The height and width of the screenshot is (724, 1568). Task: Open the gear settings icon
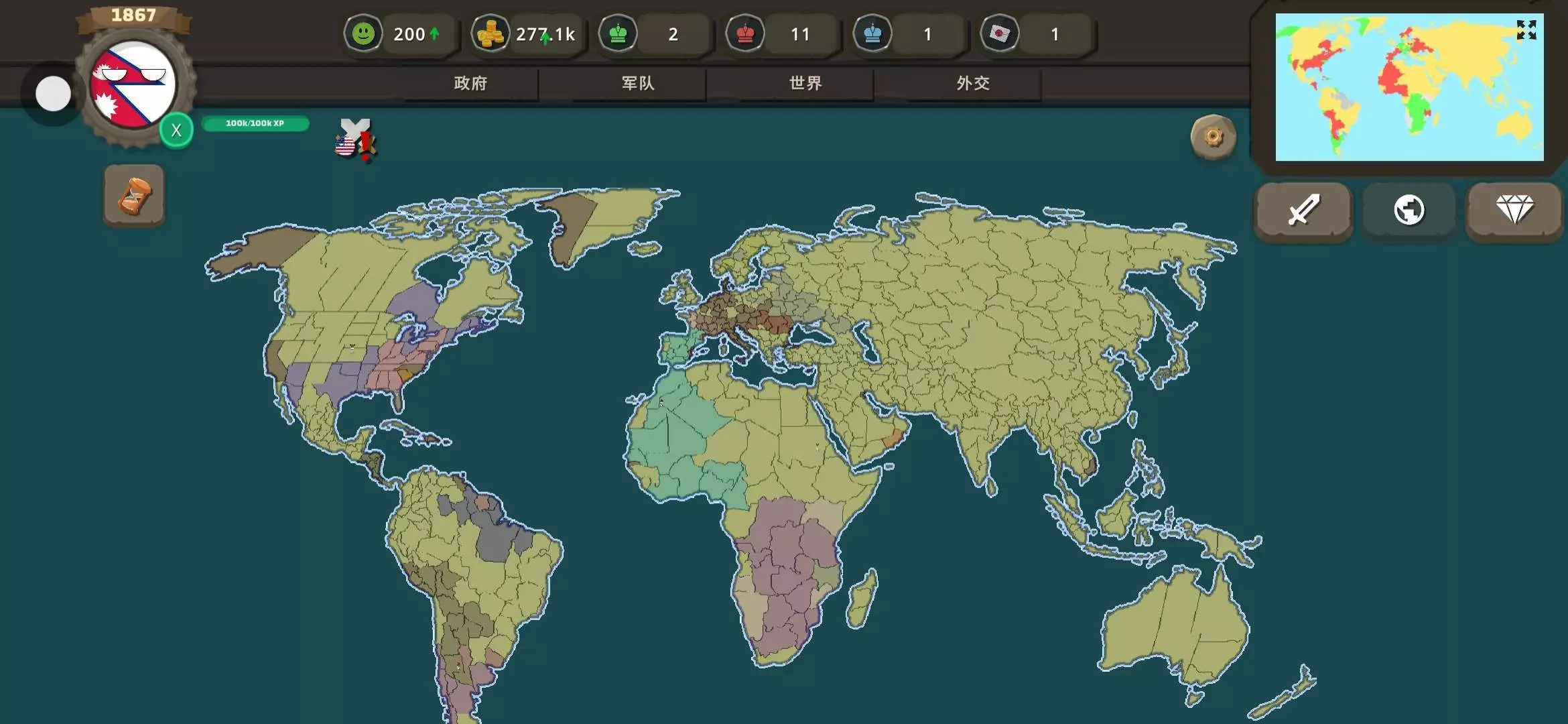tap(1213, 137)
